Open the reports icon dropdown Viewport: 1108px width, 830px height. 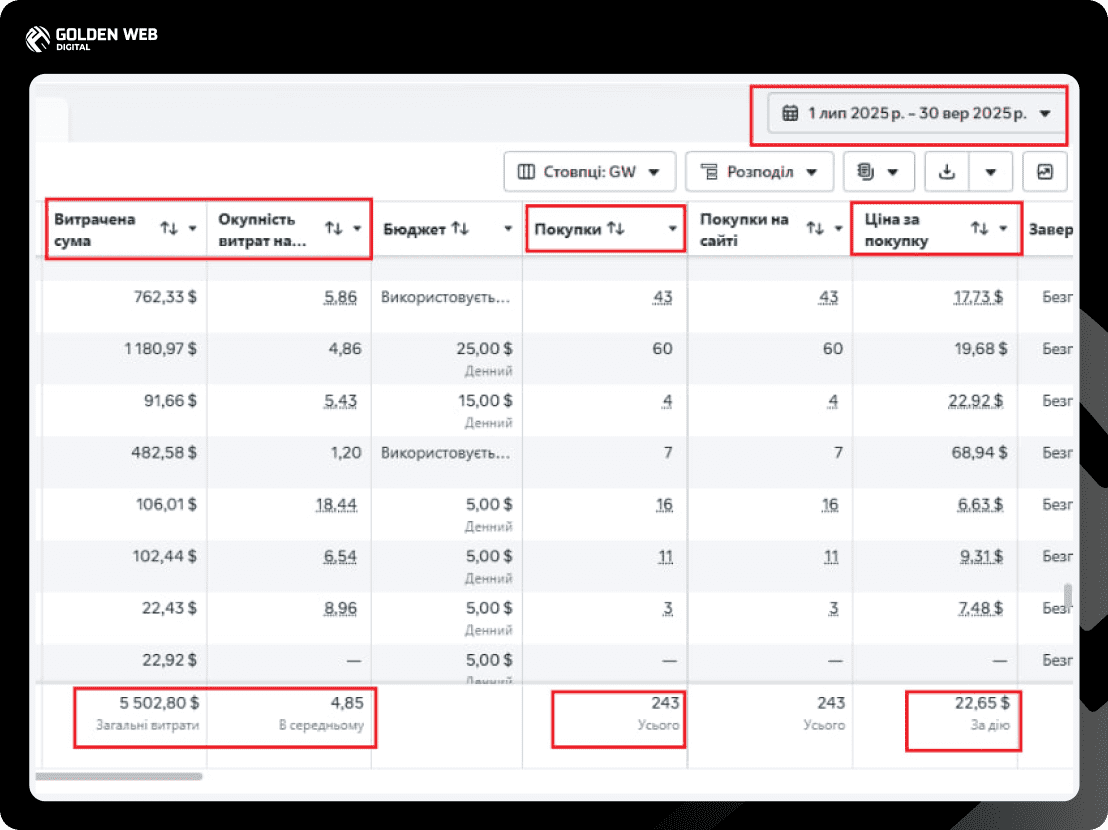point(878,172)
